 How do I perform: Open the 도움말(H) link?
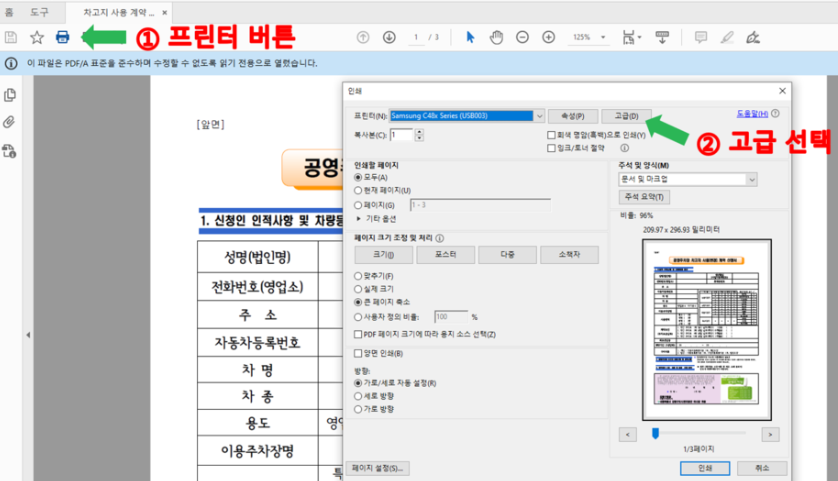[752, 114]
